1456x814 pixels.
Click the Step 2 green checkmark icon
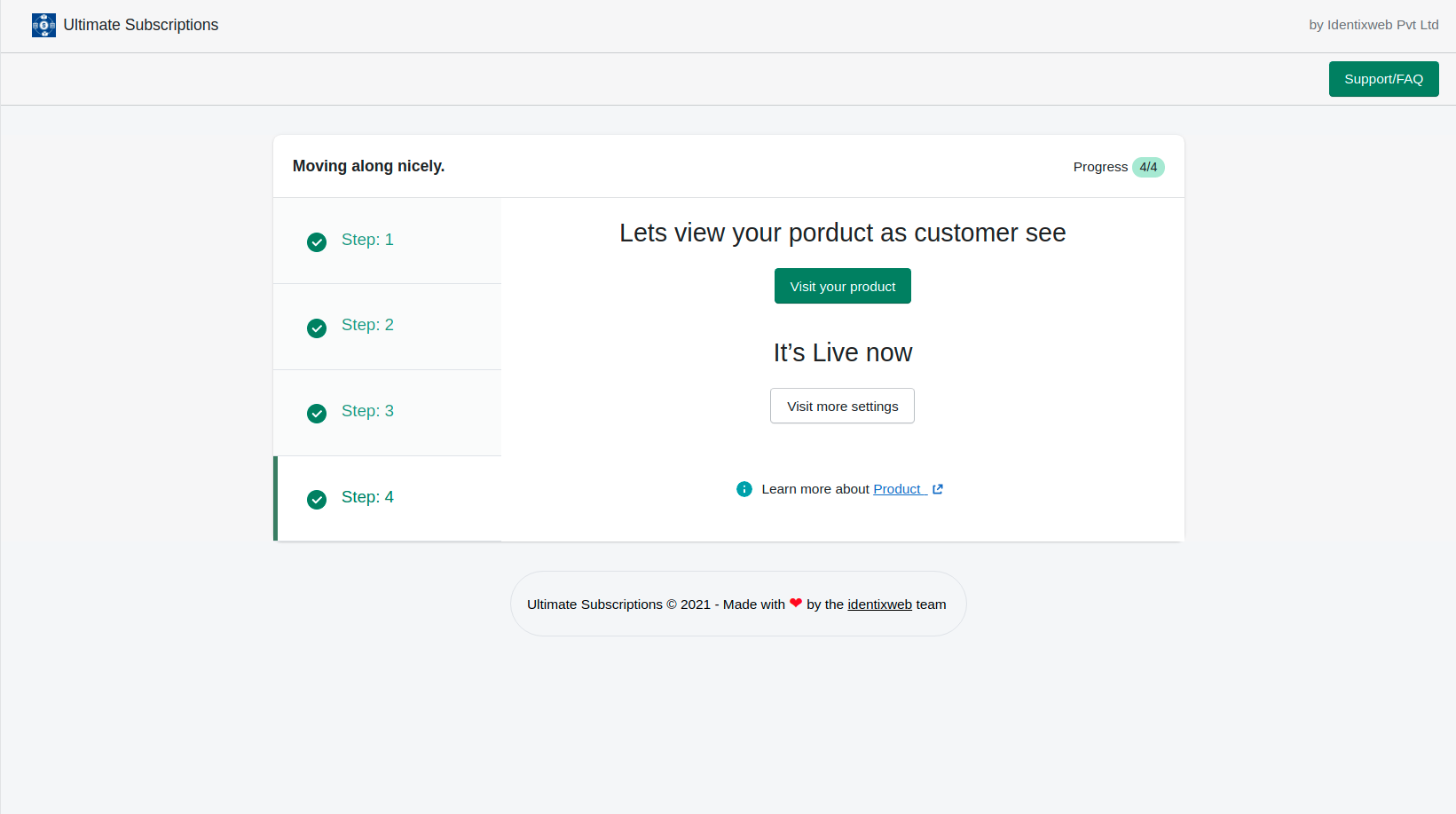(317, 328)
